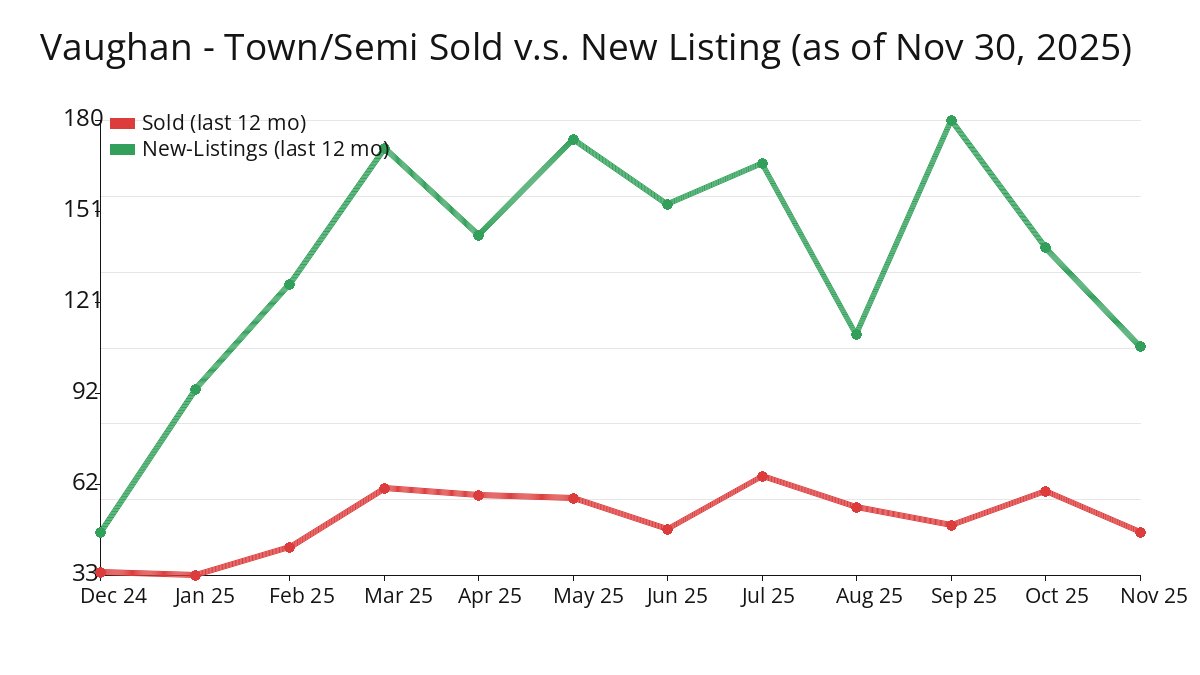Toggle the Sold (last 12 mo) legend entry
Image resolution: width=1200 pixels, height=675 pixels.
click(x=223, y=123)
